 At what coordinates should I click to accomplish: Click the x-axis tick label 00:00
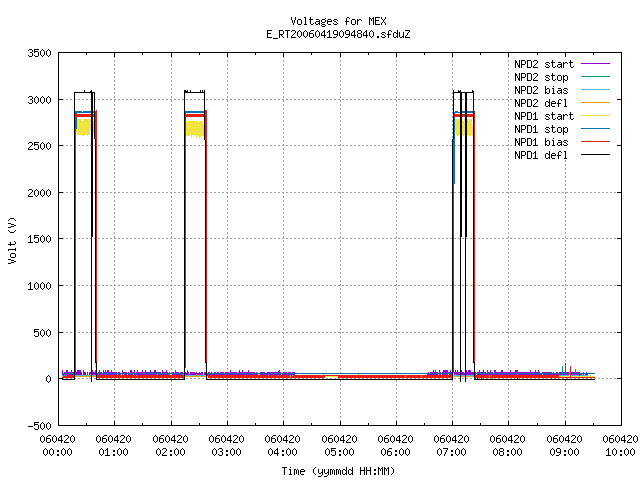(58, 452)
